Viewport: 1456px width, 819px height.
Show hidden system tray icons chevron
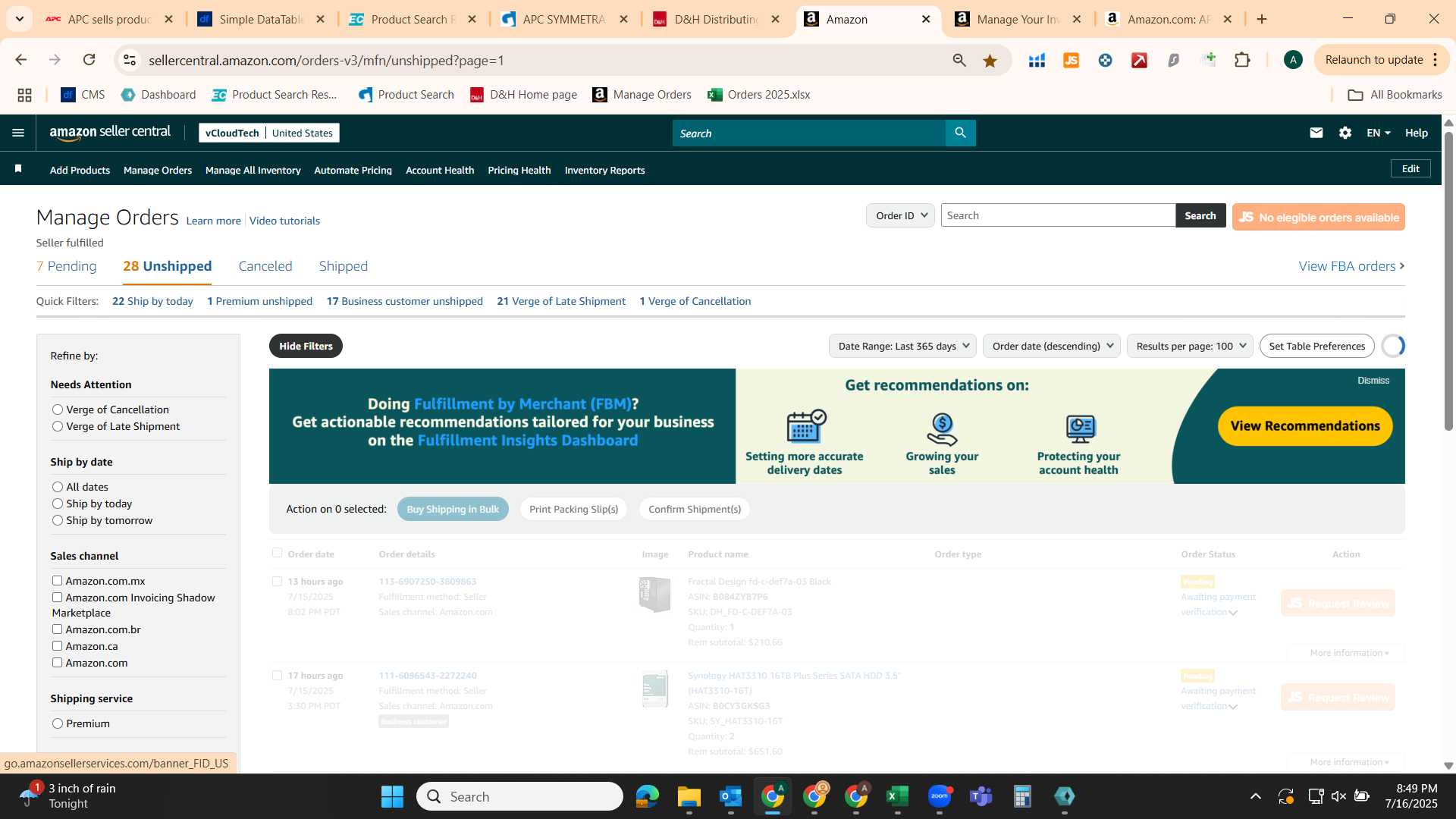coord(1256,796)
